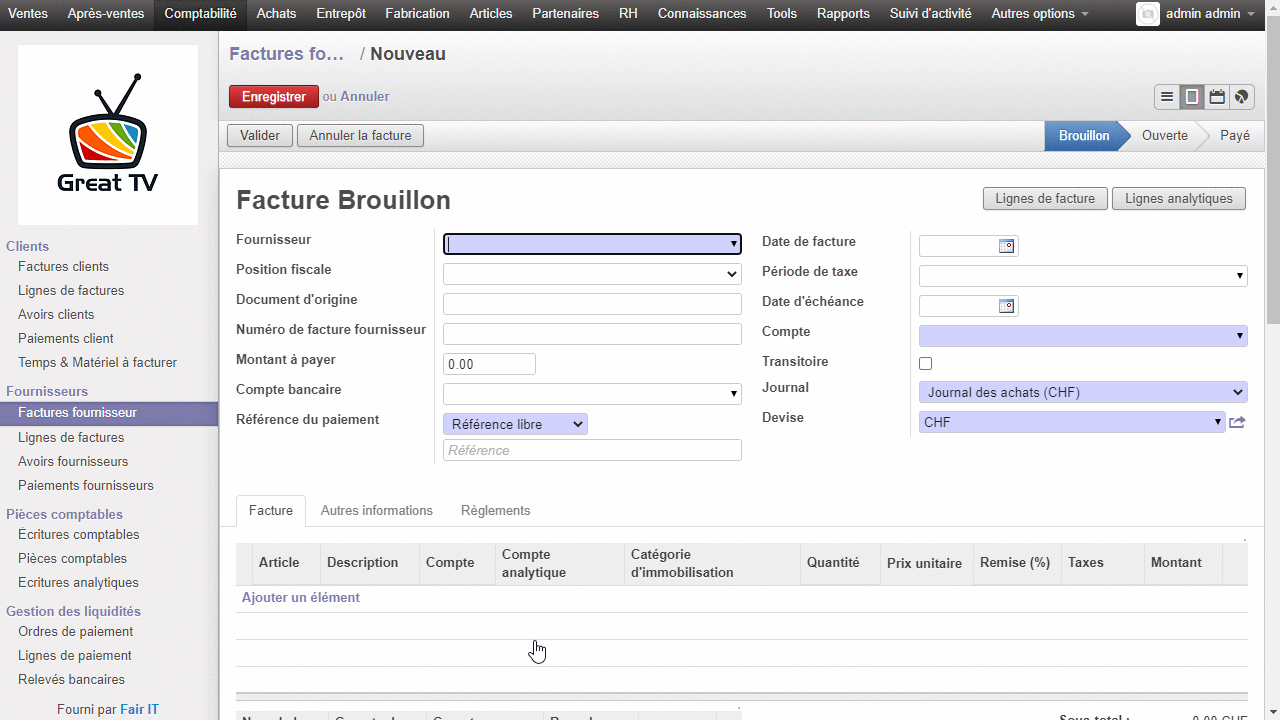Click the Montant à payer field

coord(489,364)
